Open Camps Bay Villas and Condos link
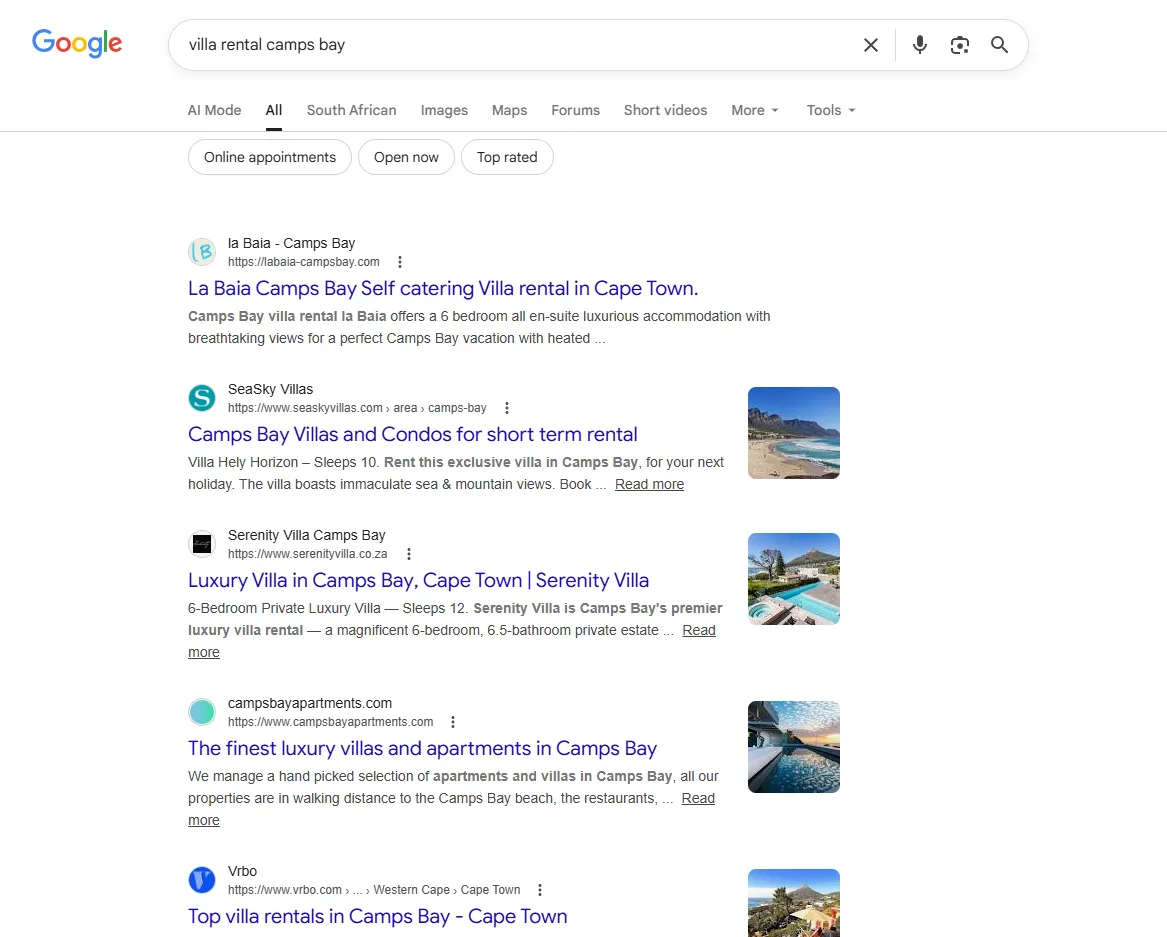 (412, 434)
